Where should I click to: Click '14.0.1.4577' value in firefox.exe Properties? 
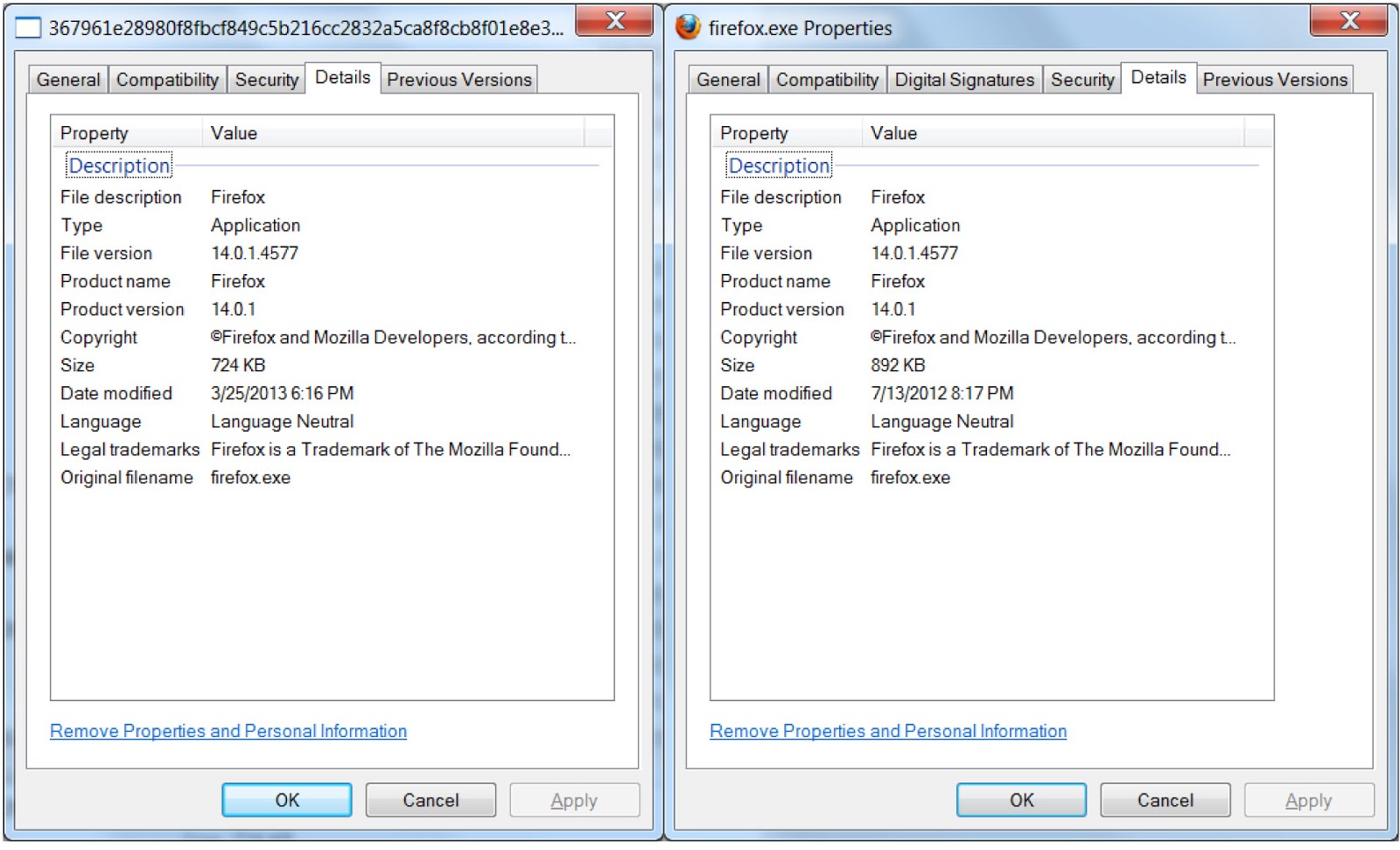click(x=914, y=253)
